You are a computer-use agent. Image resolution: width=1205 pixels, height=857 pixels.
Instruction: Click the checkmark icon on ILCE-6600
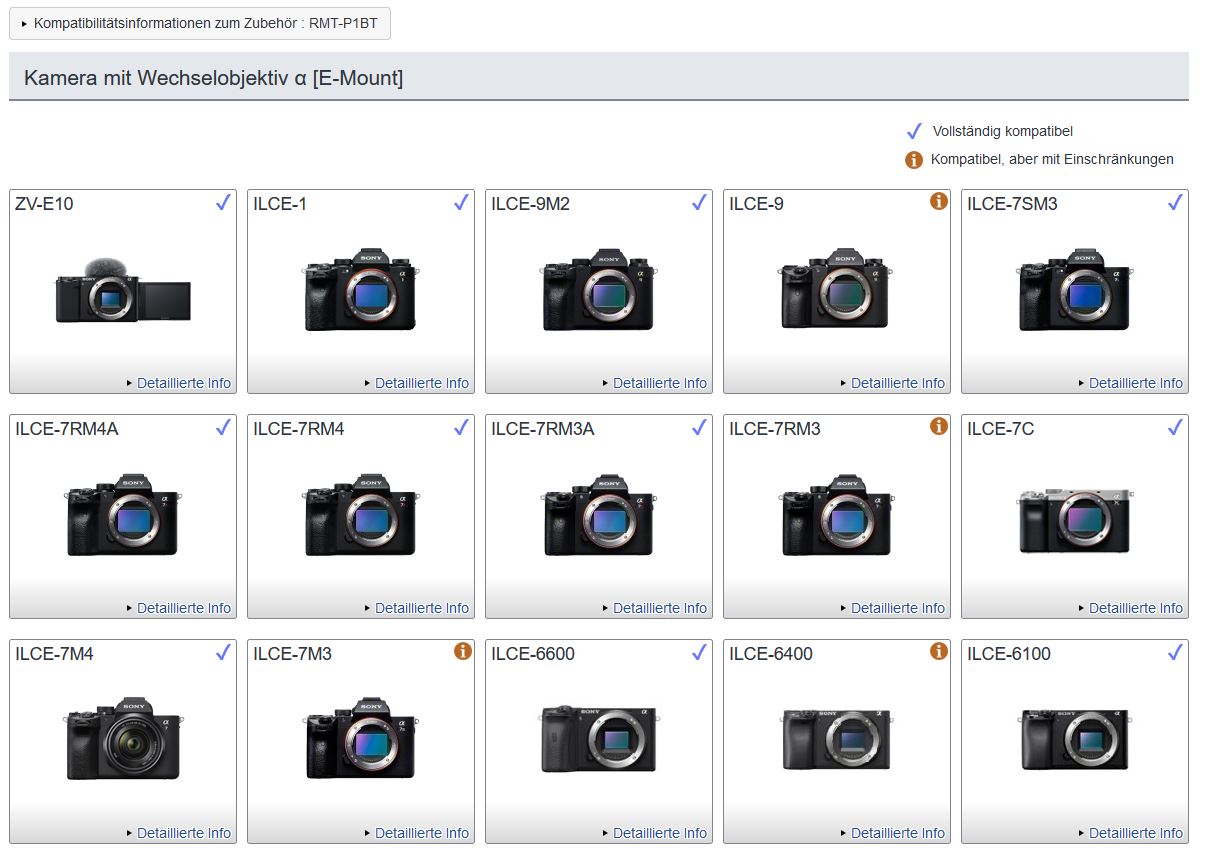coord(699,652)
